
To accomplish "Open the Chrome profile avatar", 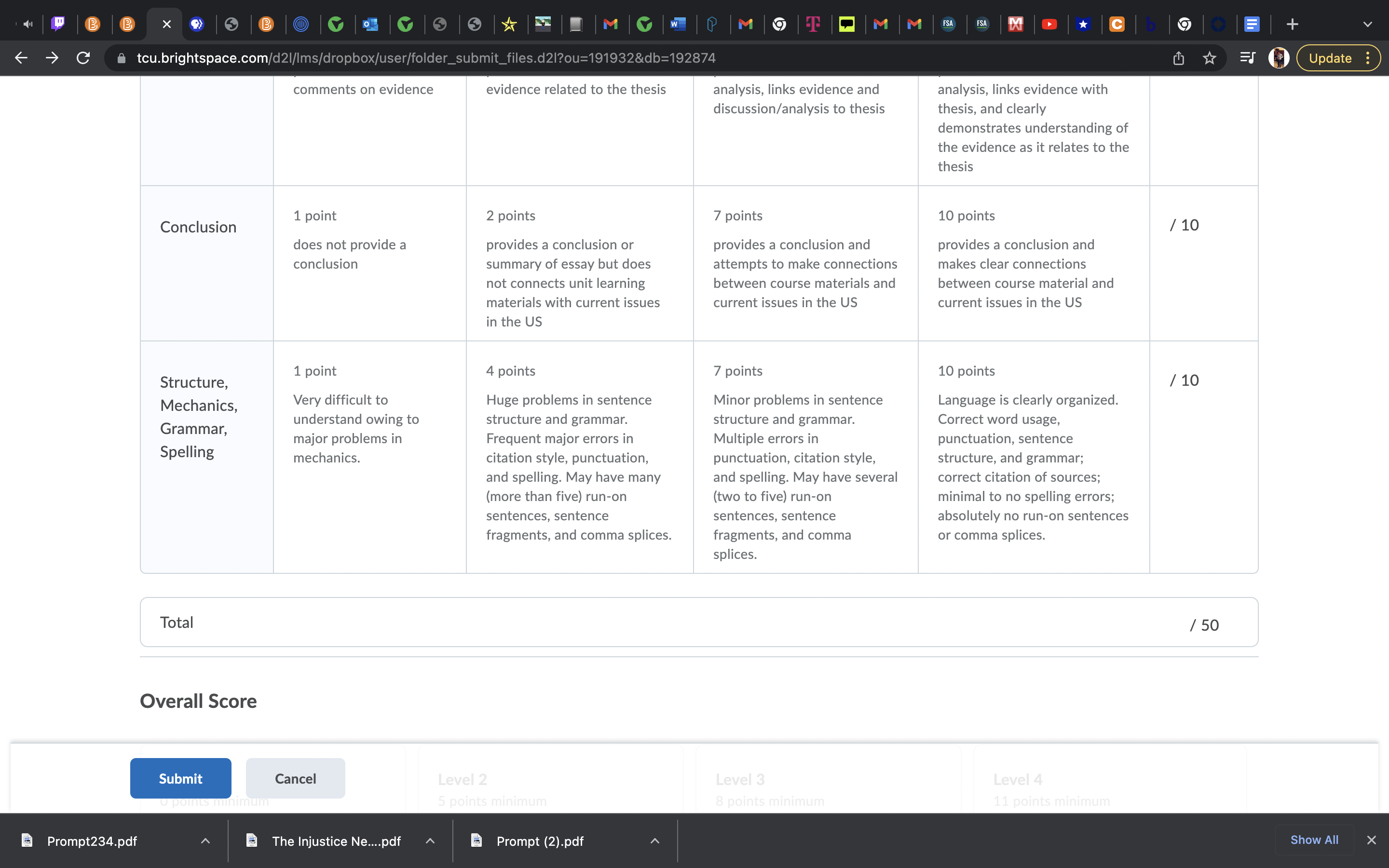I will 1278,58.
